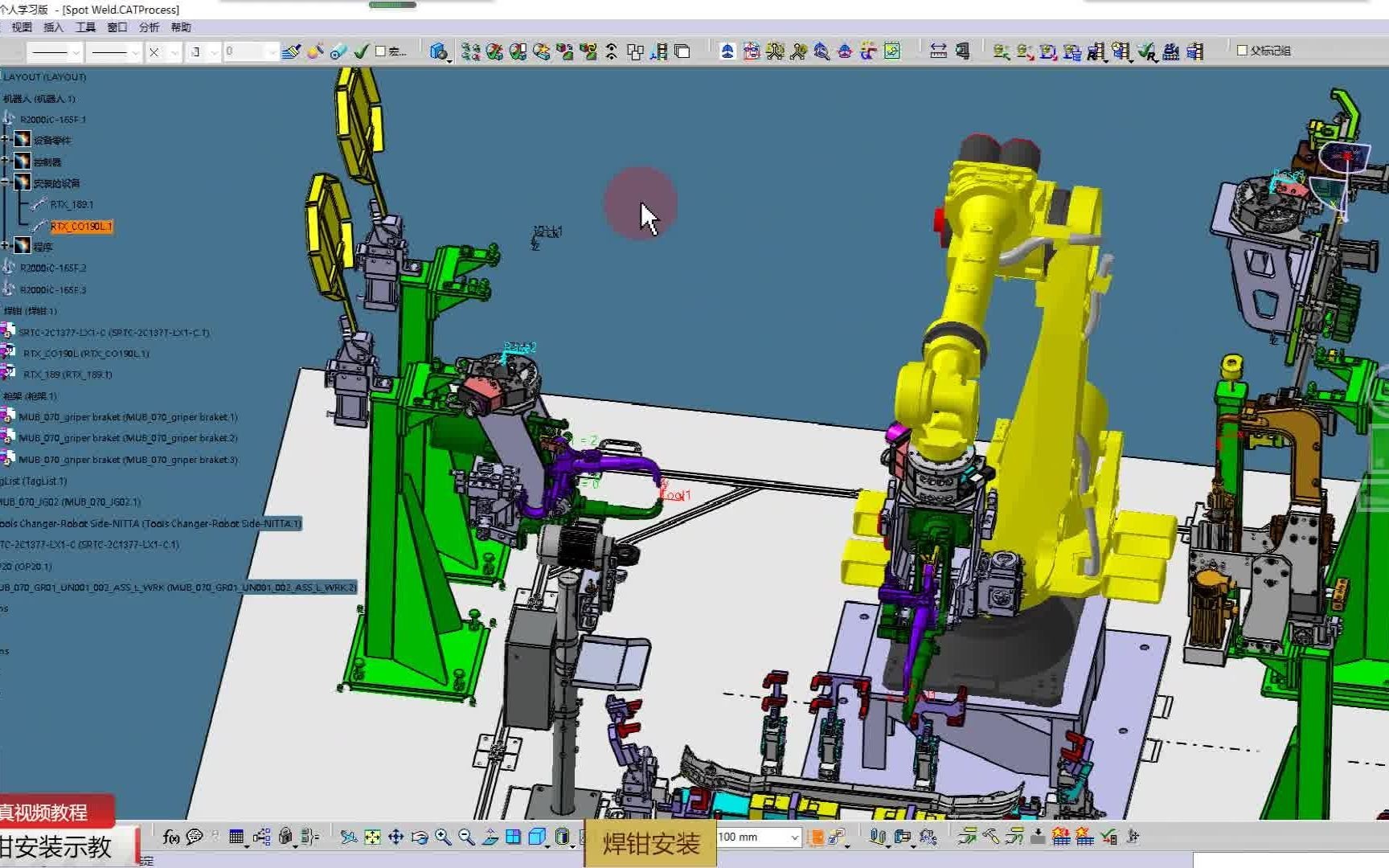Open the 工具 menu
1389x868 pixels.
pyautogui.click(x=85, y=27)
